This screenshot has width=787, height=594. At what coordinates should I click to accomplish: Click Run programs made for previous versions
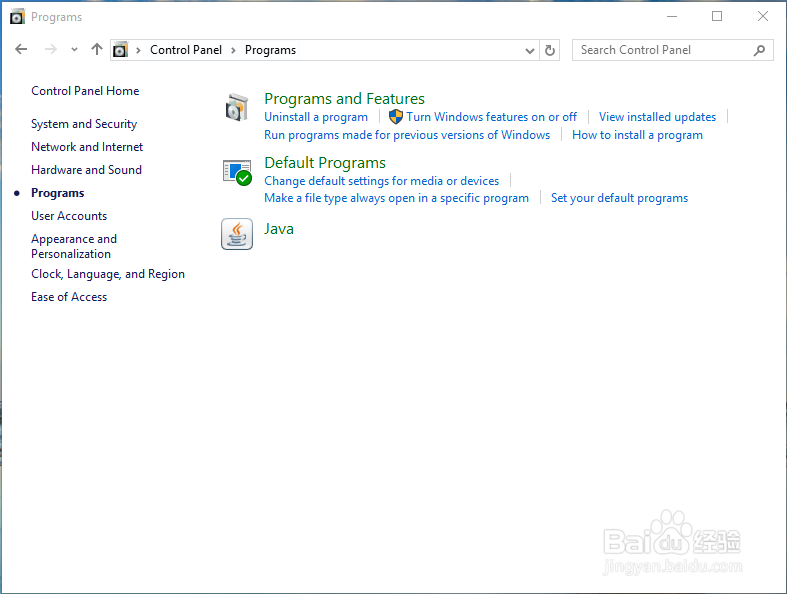407,135
